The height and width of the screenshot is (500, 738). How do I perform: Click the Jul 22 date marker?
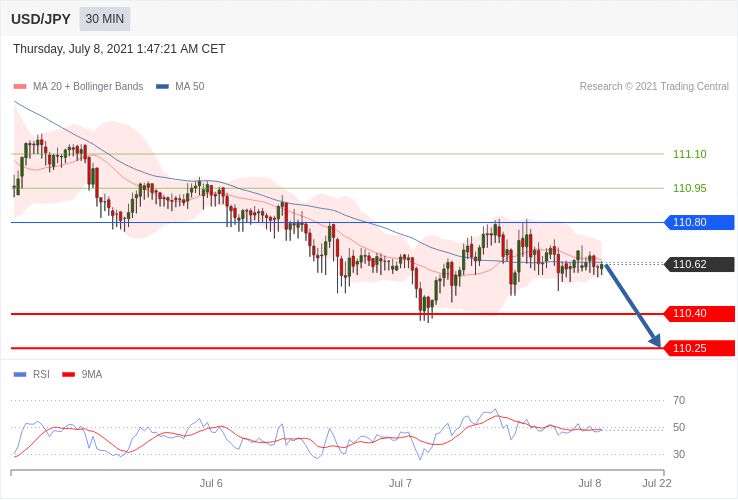657,484
